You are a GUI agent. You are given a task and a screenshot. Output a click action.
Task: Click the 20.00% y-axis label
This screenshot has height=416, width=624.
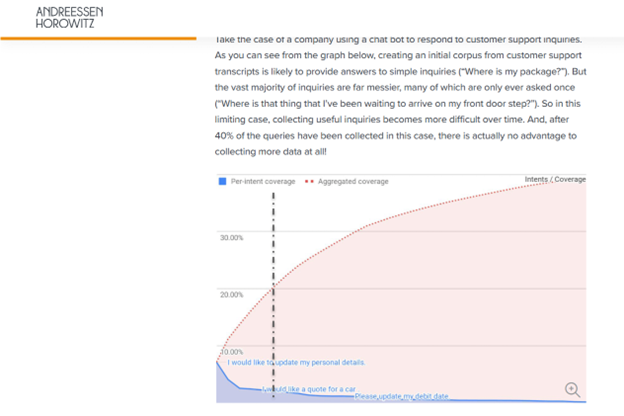coord(232,294)
